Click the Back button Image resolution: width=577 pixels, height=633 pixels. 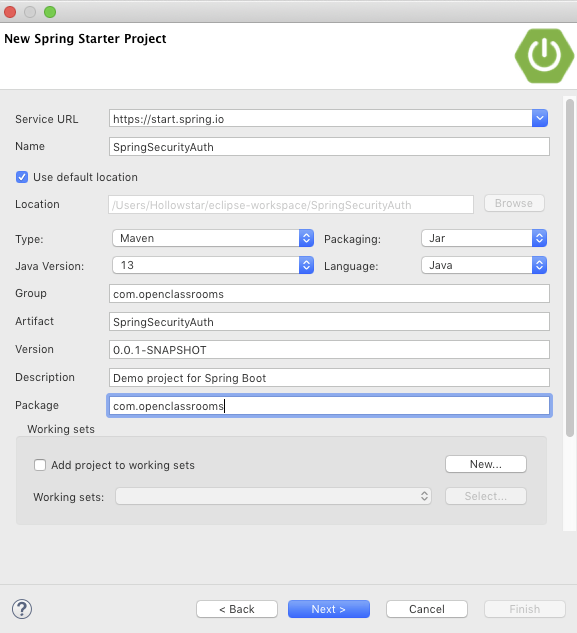click(x=237, y=609)
